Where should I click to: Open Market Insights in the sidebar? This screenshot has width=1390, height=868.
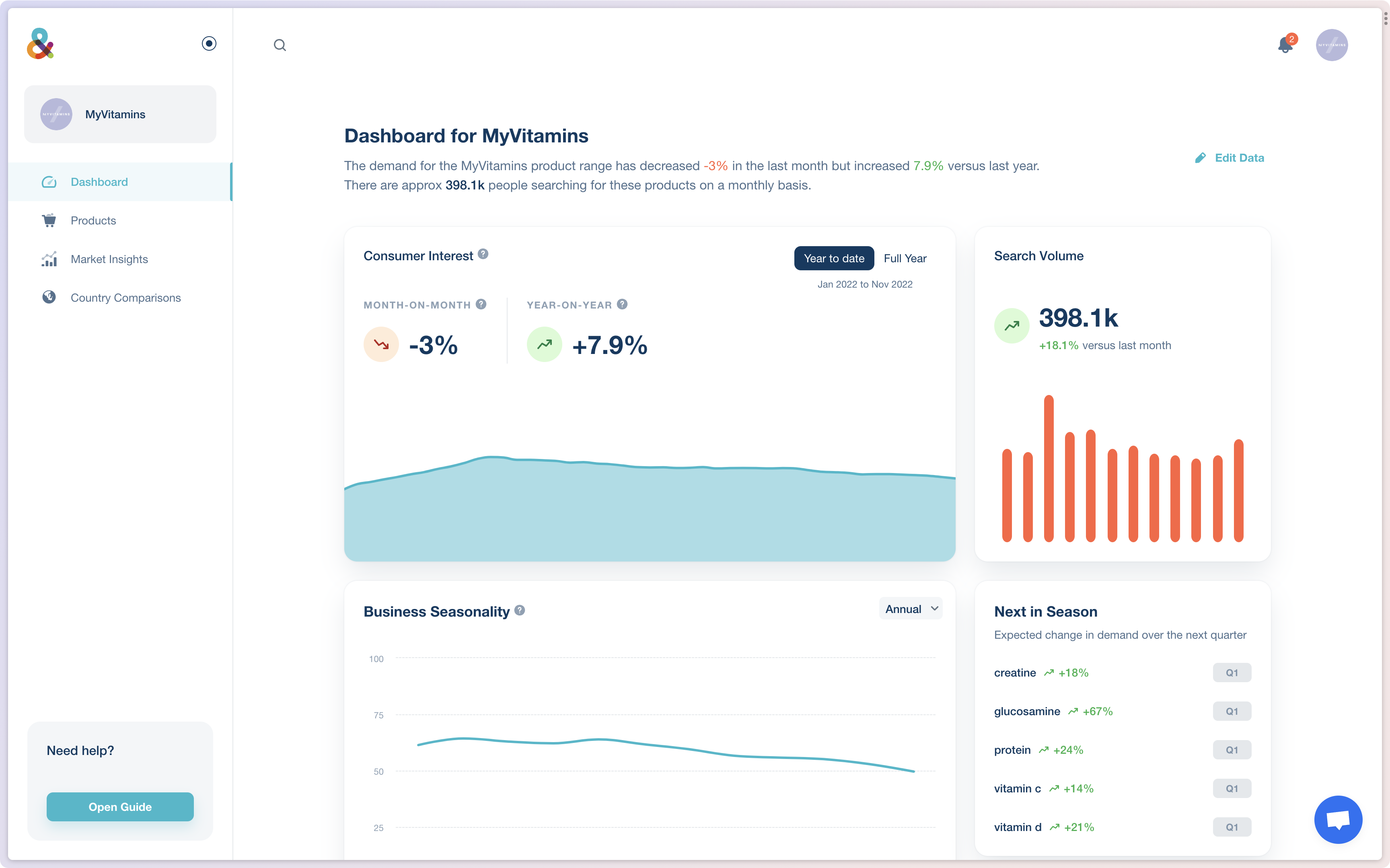[109, 259]
